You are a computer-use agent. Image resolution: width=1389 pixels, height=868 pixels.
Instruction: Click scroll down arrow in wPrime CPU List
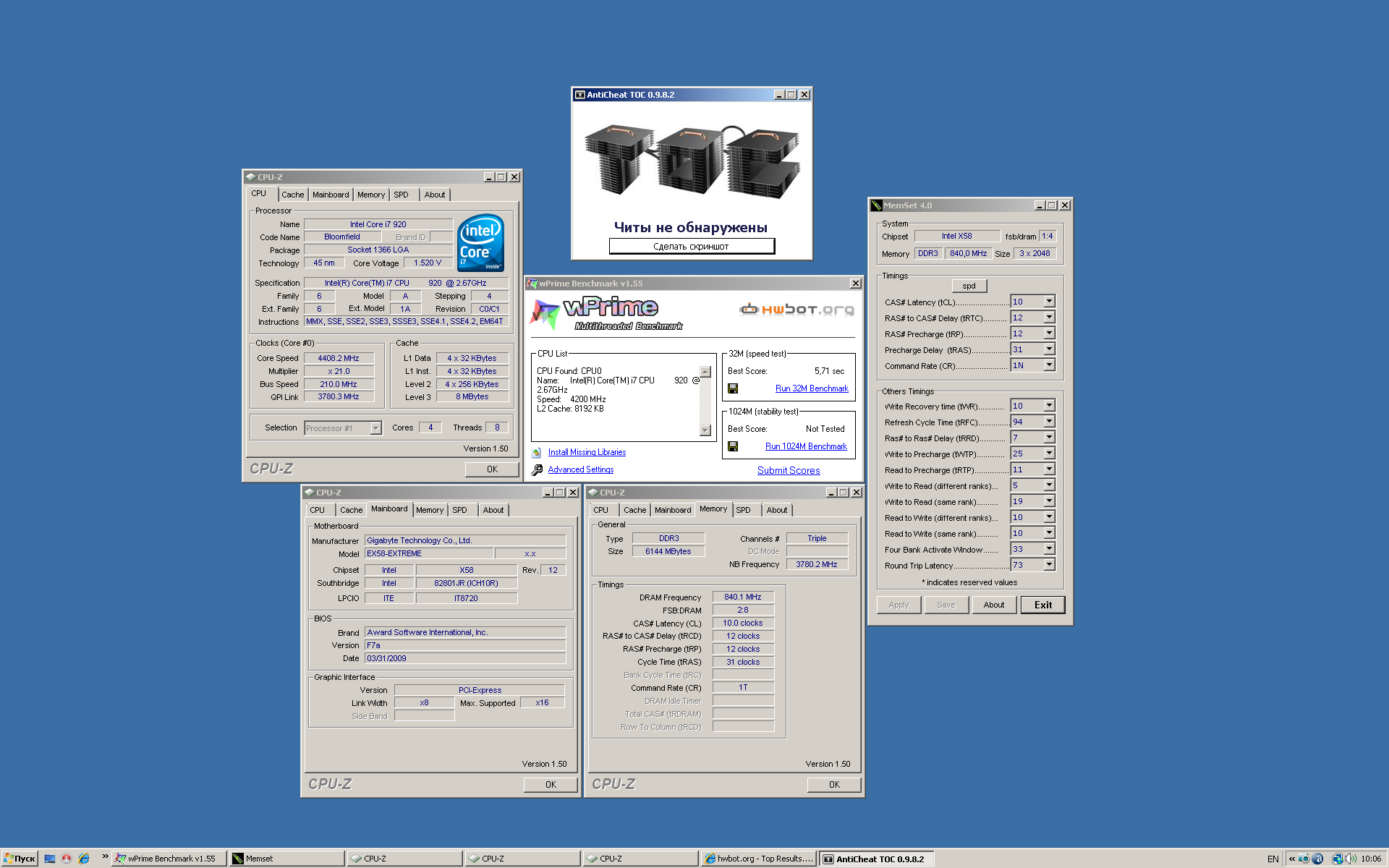(705, 430)
